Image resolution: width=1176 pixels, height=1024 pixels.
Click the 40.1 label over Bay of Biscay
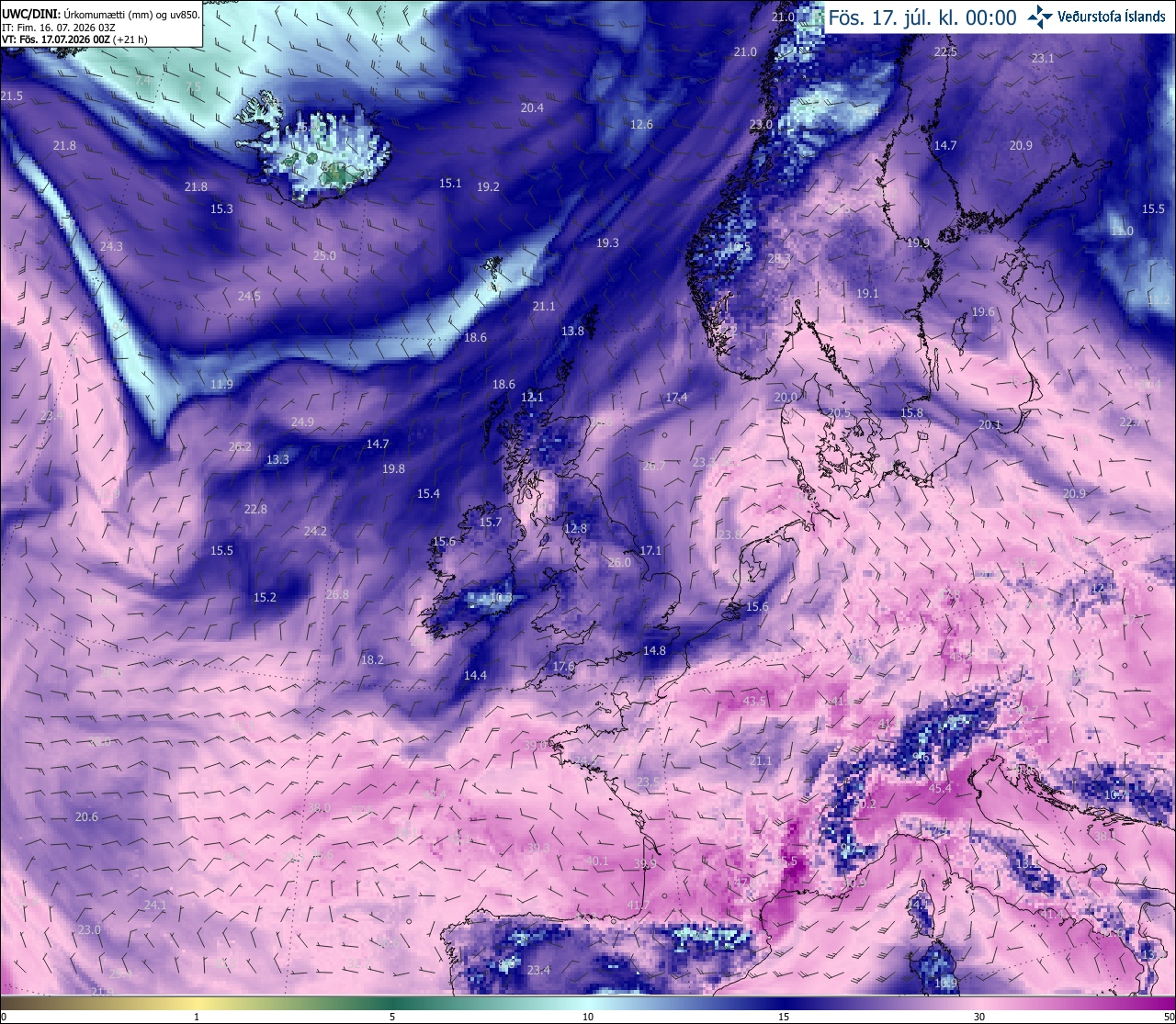click(x=596, y=861)
